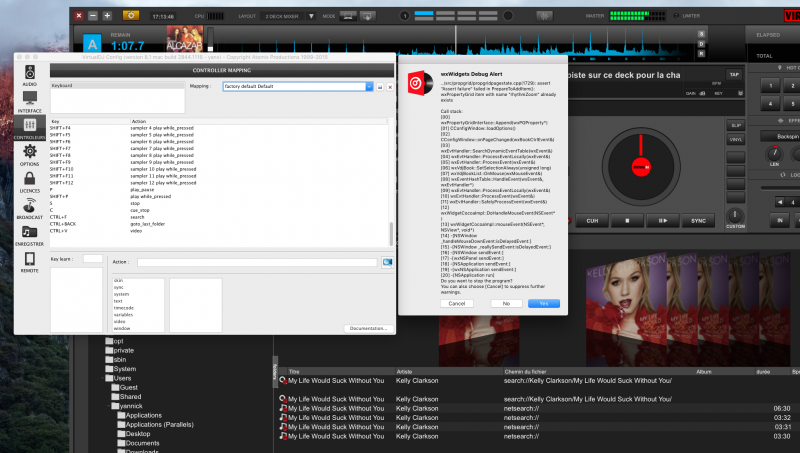
Task: Select the CTRL+V video mapping row
Action: click(218, 231)
